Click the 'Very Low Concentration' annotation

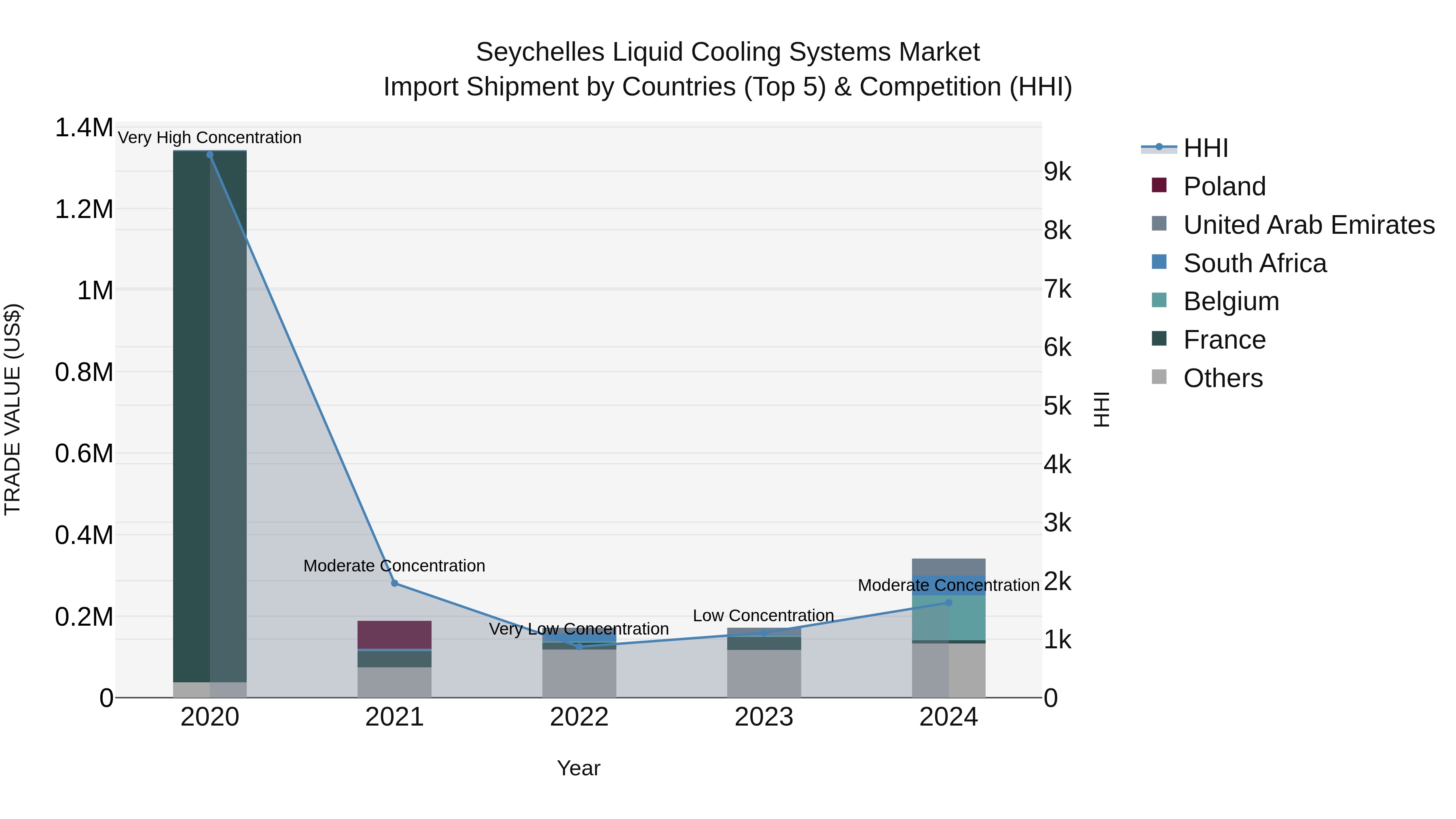pyautogui.click(x=579, y=629)
